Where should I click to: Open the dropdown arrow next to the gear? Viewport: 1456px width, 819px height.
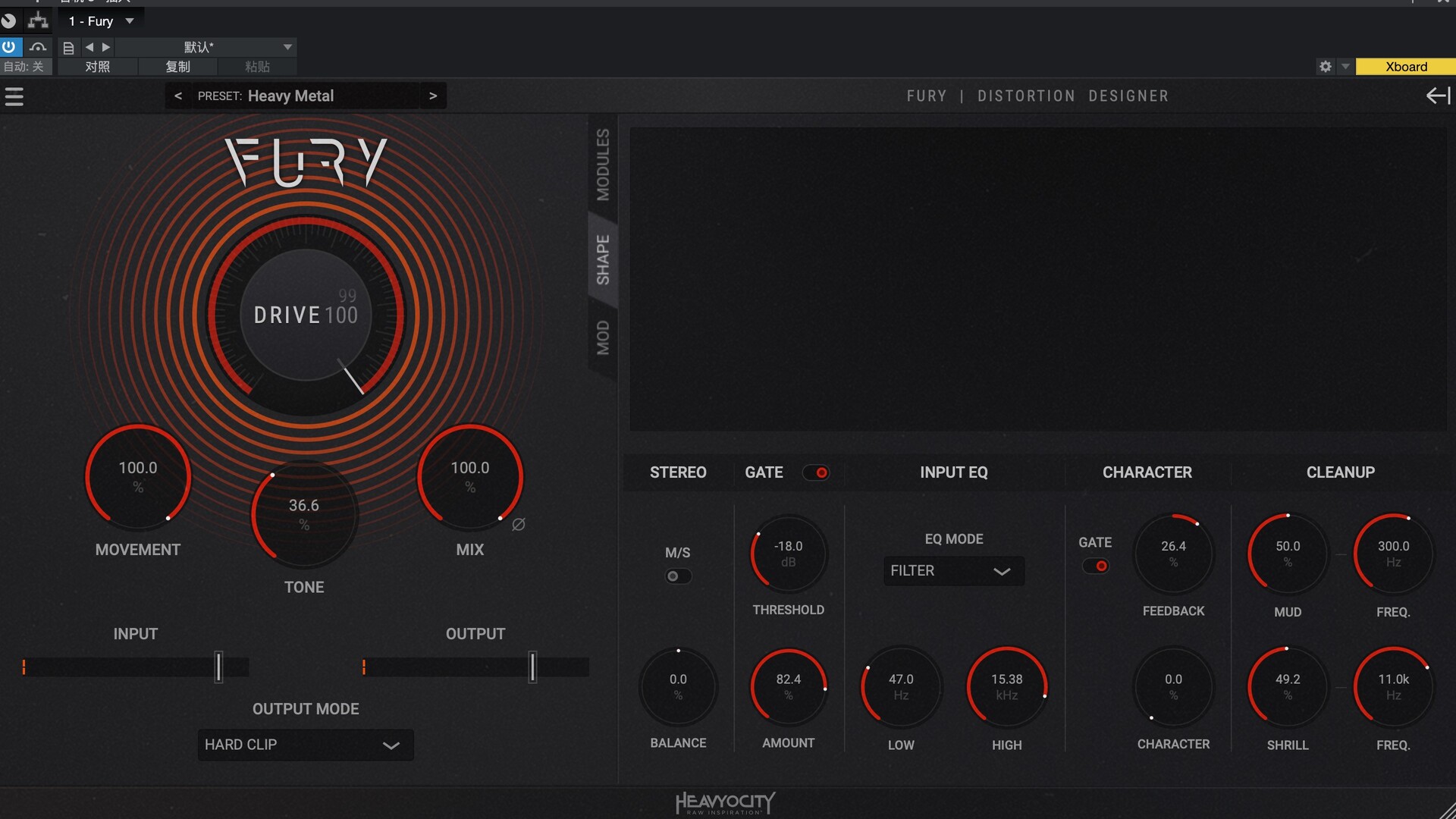[x=1345, y=66]
